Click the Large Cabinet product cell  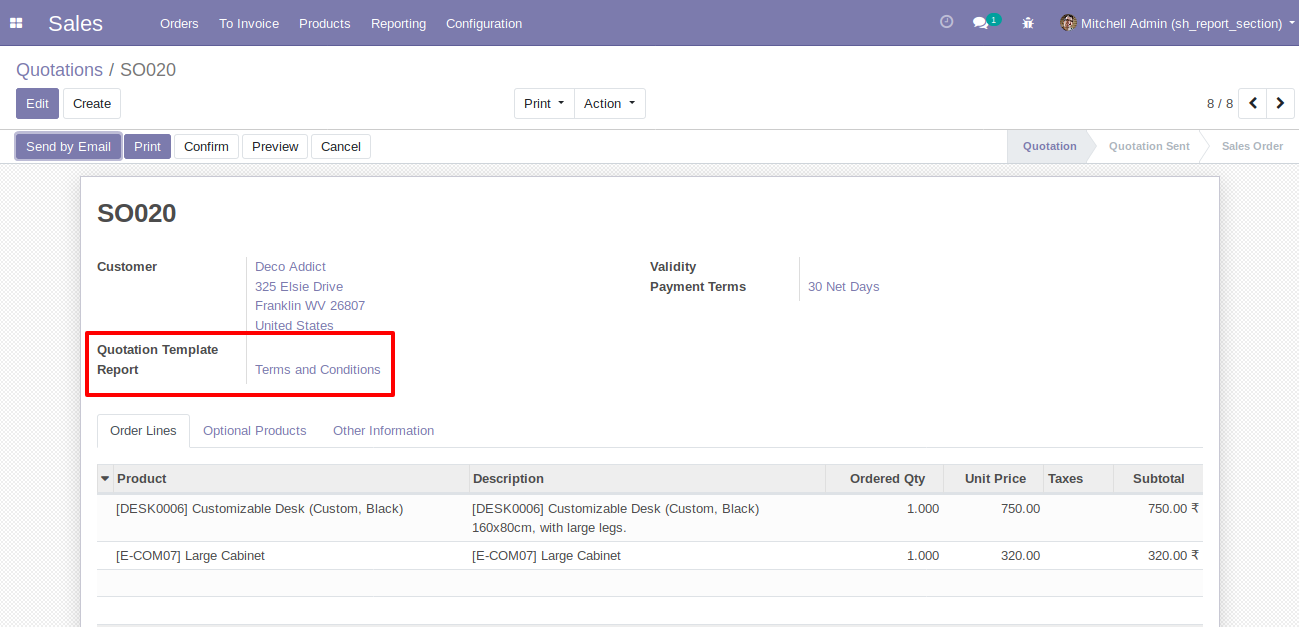tap(292, 556)
